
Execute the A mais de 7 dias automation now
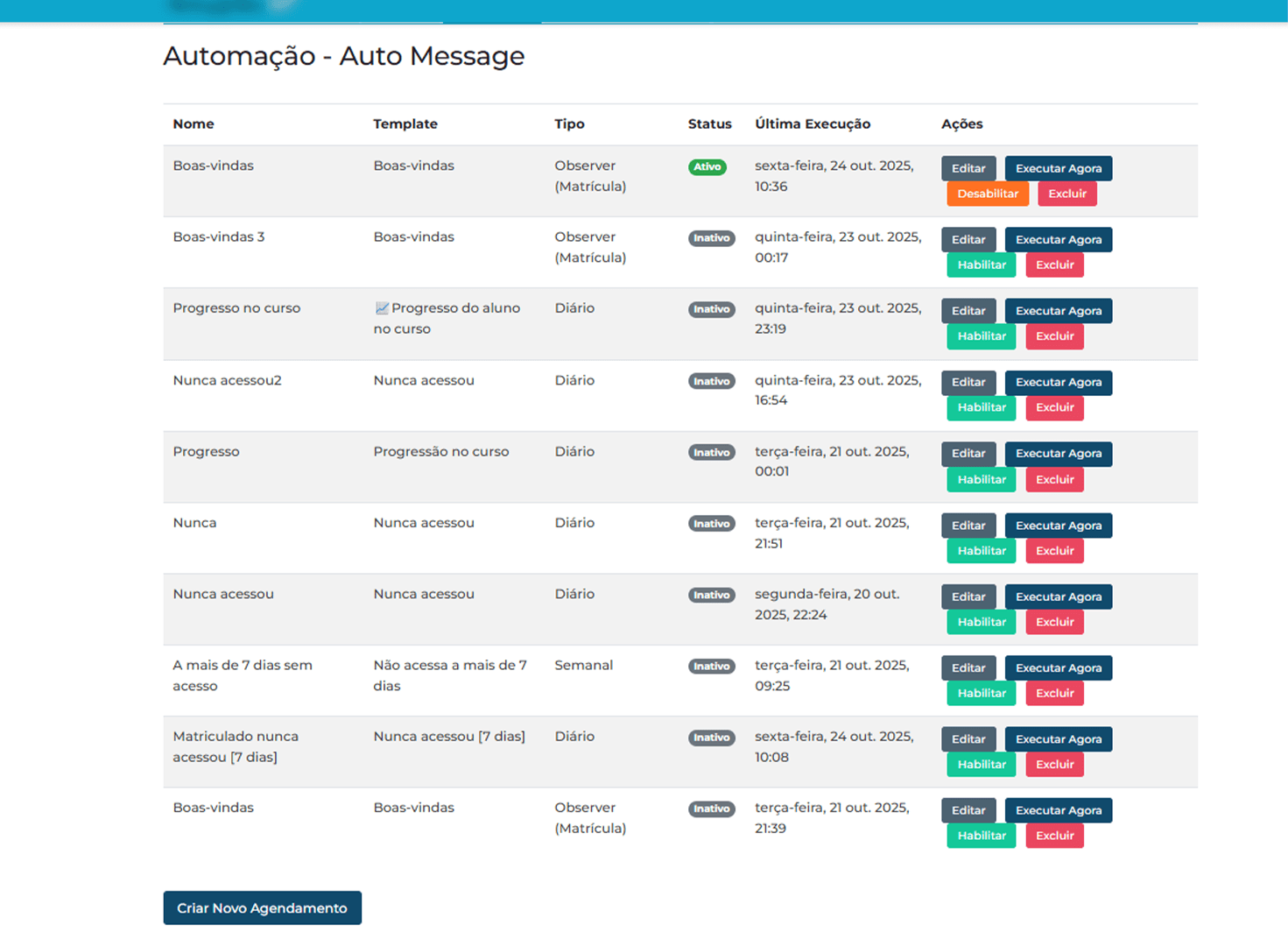point(1058,667)
